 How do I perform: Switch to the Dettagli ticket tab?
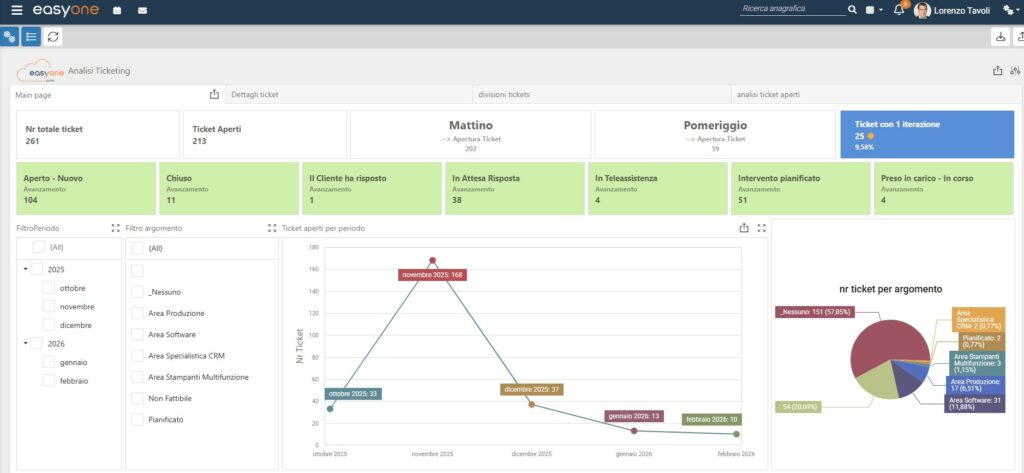click(255, 95)
